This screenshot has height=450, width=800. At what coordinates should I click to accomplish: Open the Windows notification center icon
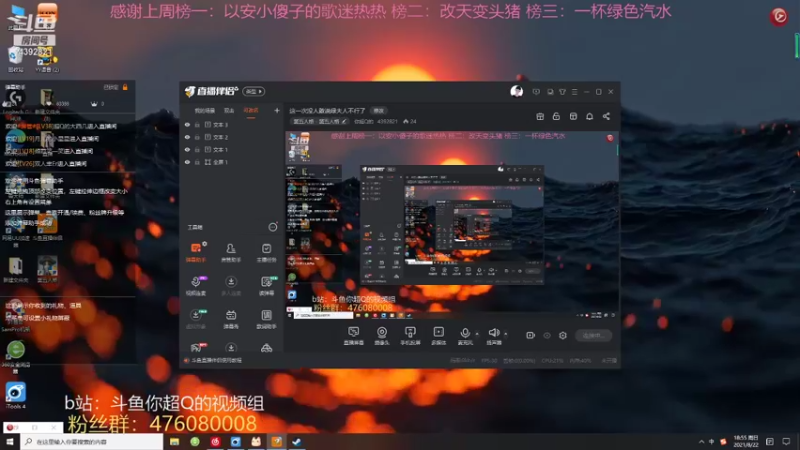click(x=786, y=441)
